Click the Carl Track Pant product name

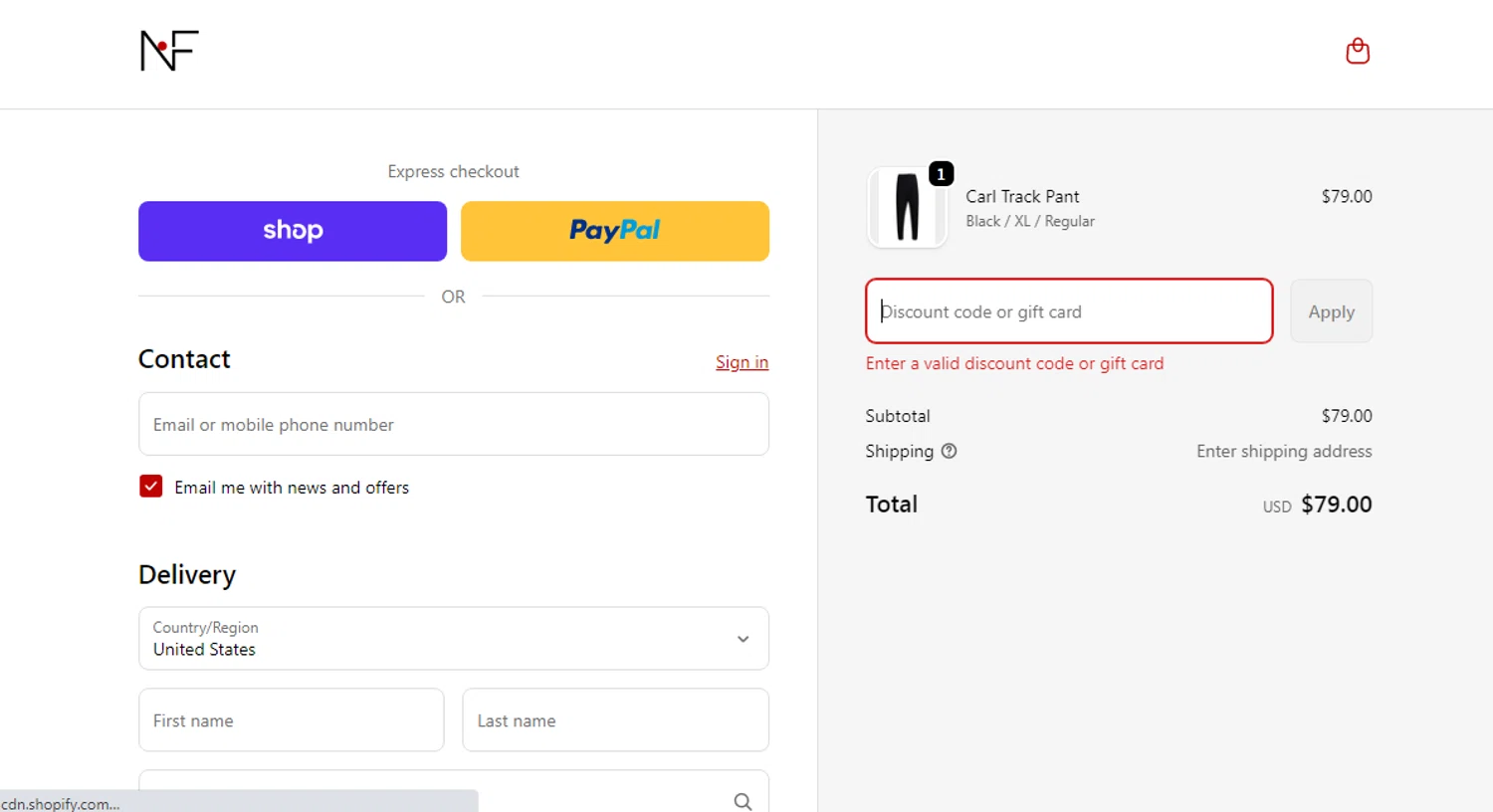tap(1022, 196)
